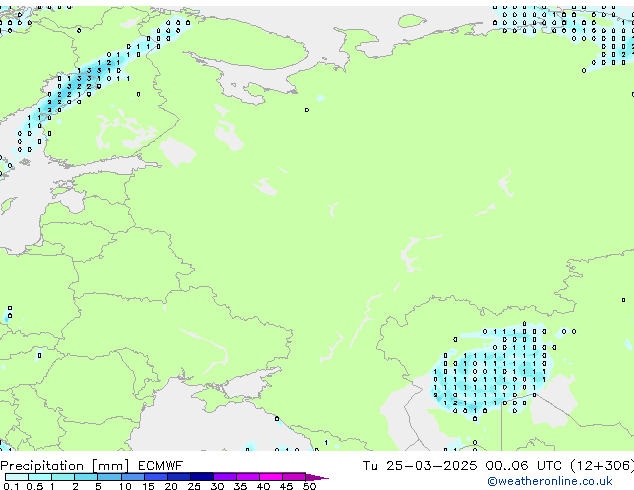Select the 'Precipitation [mm]' title text
Screen dimensions: 634x490
[x=65, y=466]
